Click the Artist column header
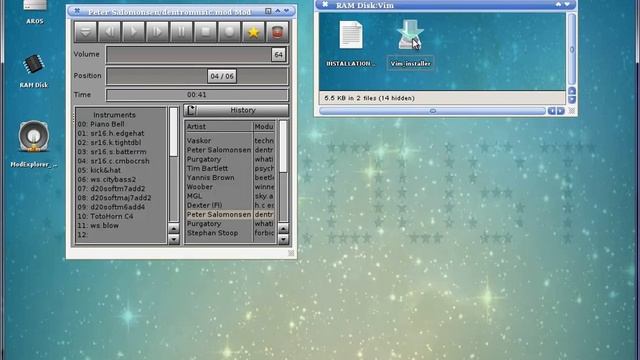 click(x=219, y=127)
